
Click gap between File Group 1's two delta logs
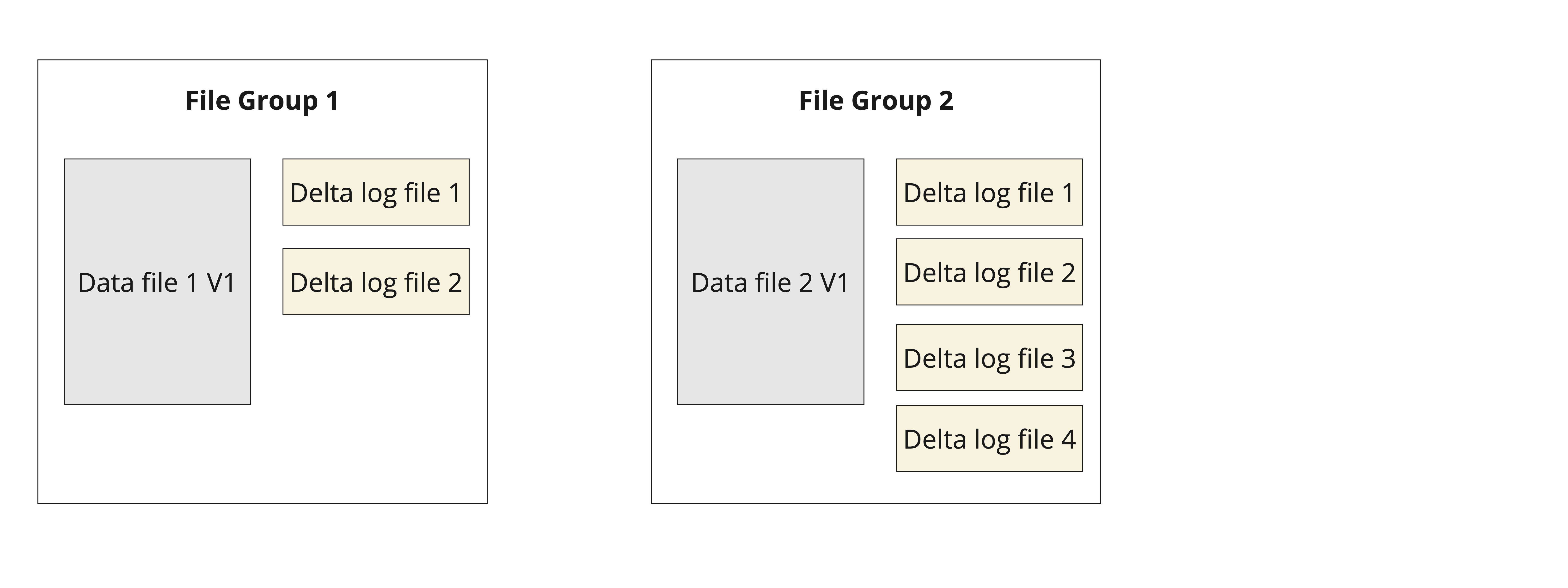click(x=376, y=237)
